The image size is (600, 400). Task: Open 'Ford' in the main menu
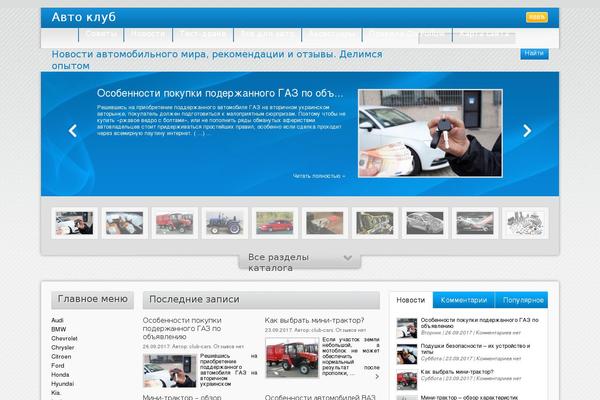pyautogui.click(x=58, y=366)
